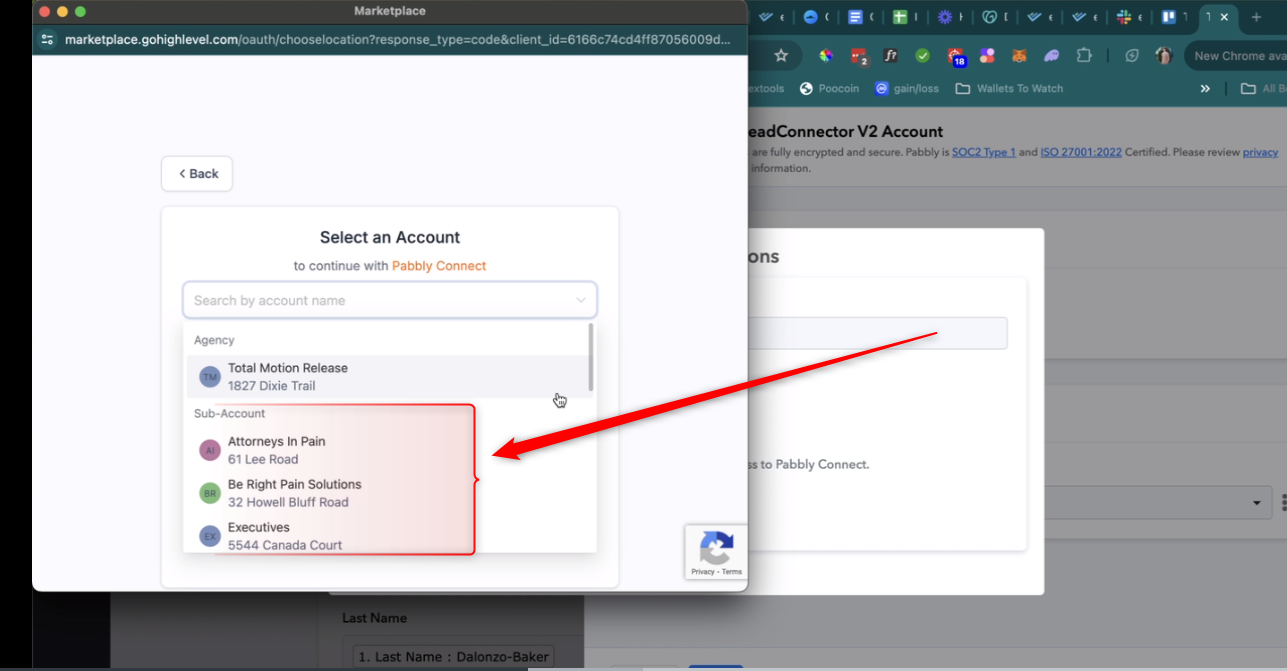Open the Wallets To Watch bookmark folder

(x=1009, y=88)
